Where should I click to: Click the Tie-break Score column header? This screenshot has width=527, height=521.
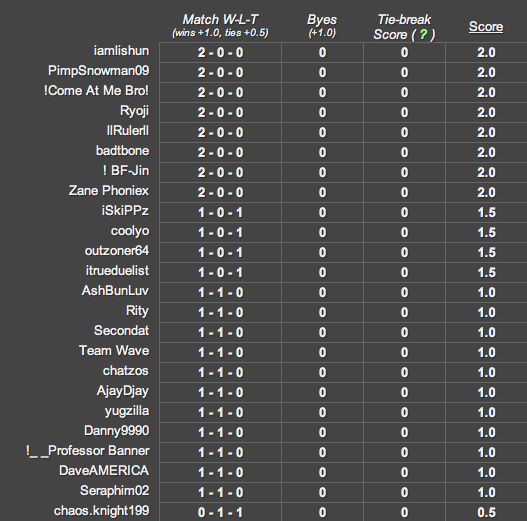(x=404, y=27)
